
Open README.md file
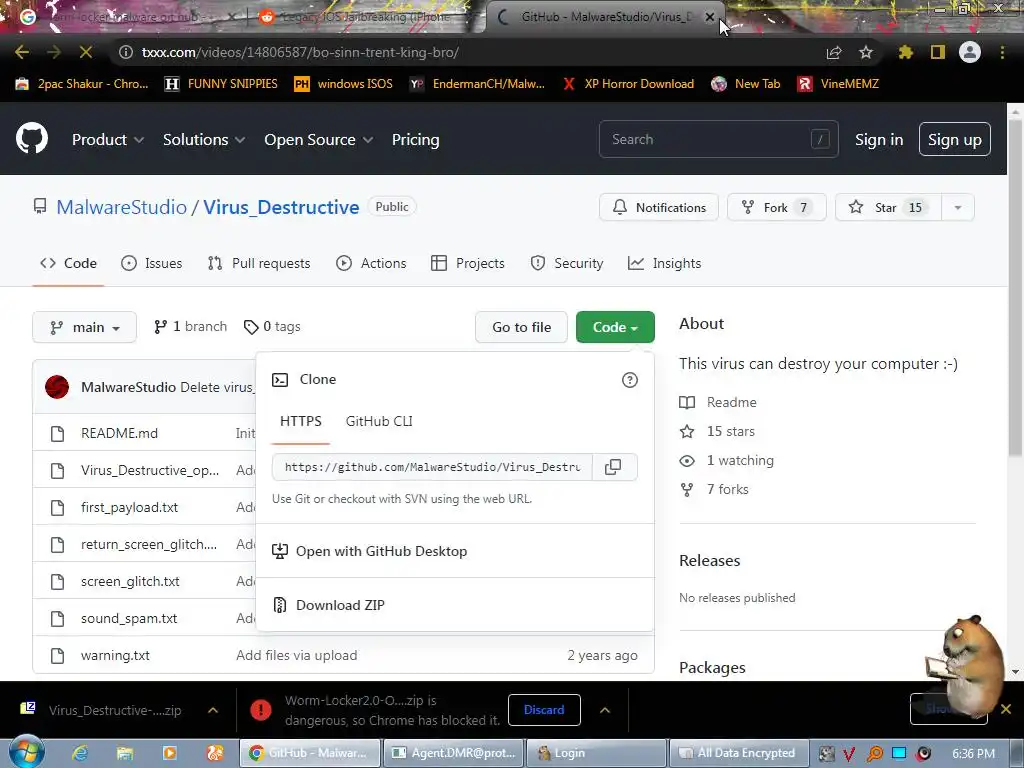pos(119,433)
